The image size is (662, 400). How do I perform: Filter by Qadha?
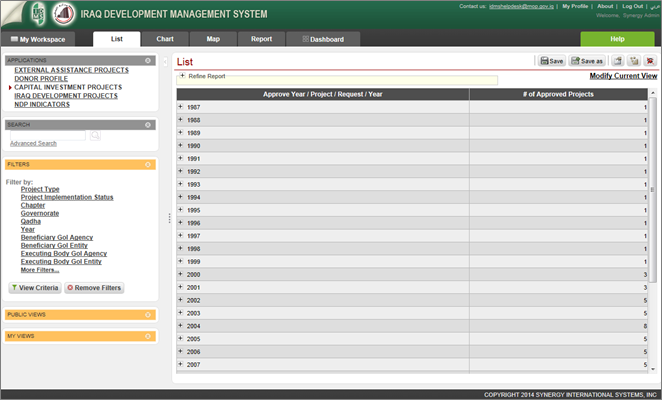(x=31, y=221)
